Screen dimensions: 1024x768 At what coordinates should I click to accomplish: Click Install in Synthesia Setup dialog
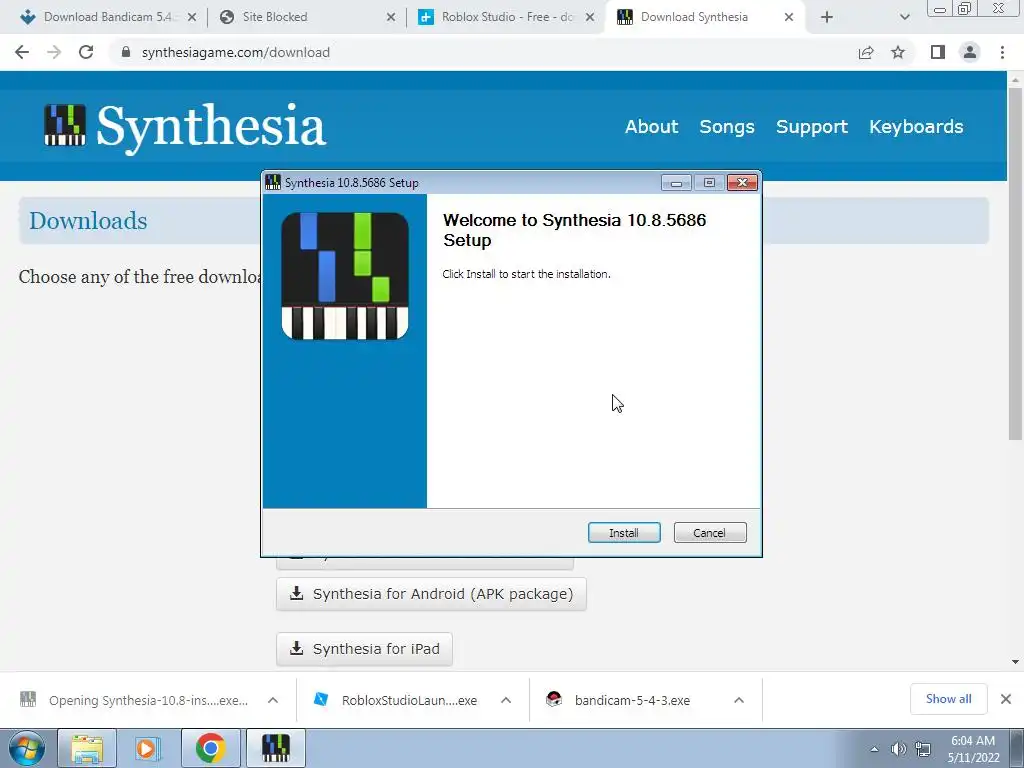[624, 533]
